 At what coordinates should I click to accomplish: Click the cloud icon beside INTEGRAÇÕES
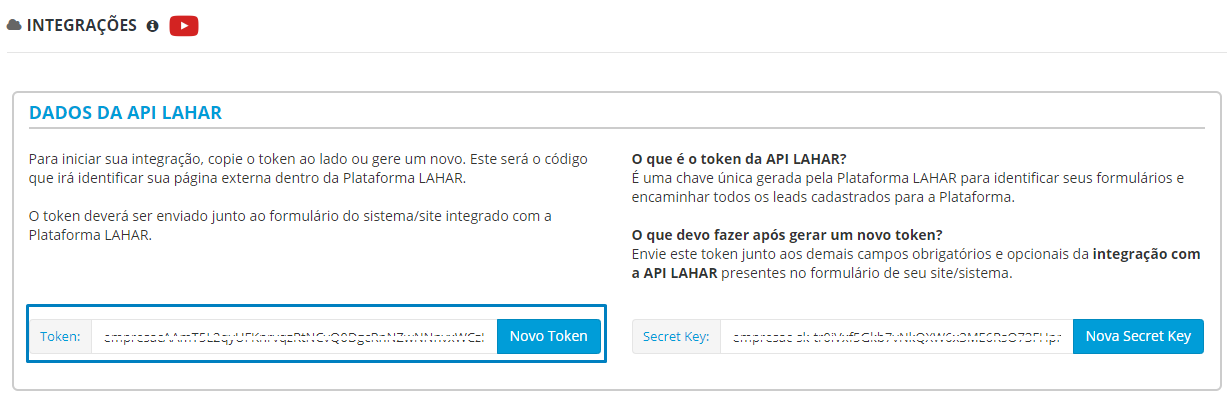14,26
